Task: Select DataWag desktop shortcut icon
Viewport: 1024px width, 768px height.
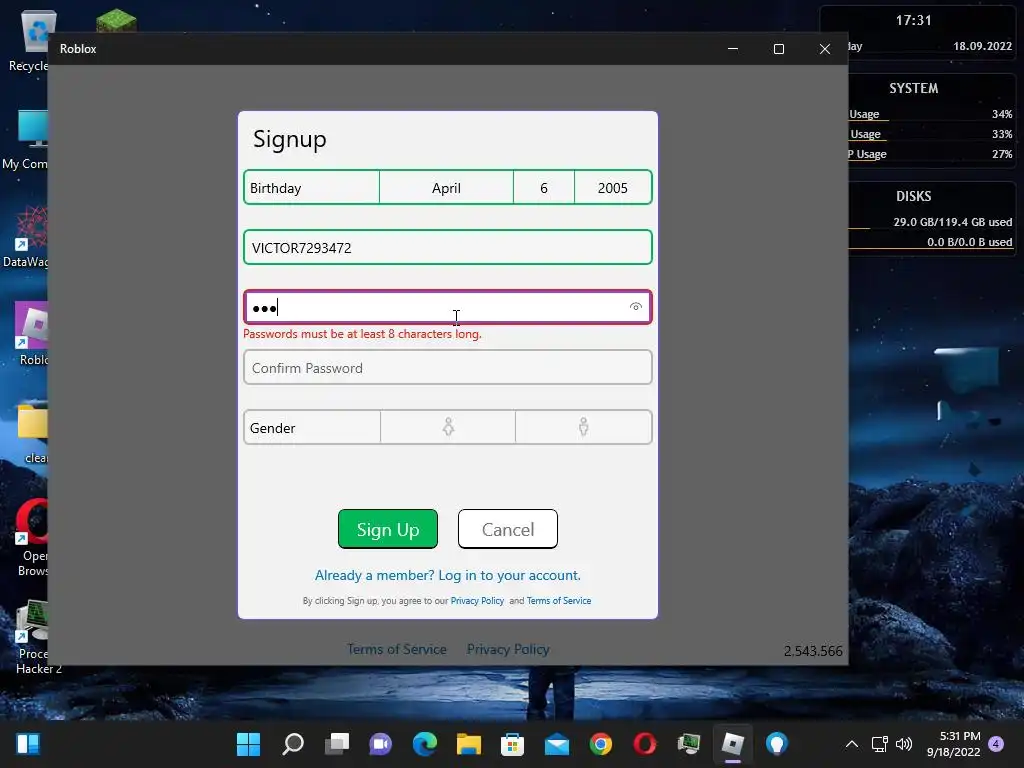Action: 26,237
